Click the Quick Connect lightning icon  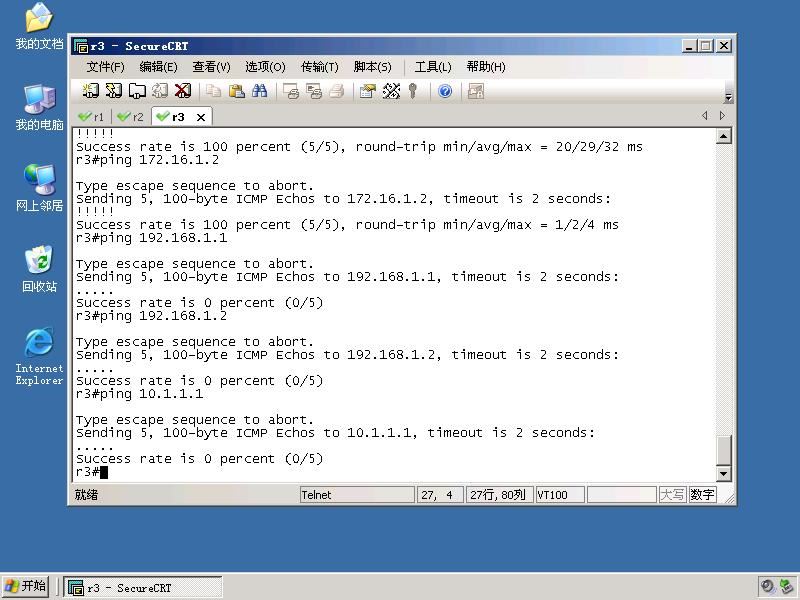click(113, 91)
